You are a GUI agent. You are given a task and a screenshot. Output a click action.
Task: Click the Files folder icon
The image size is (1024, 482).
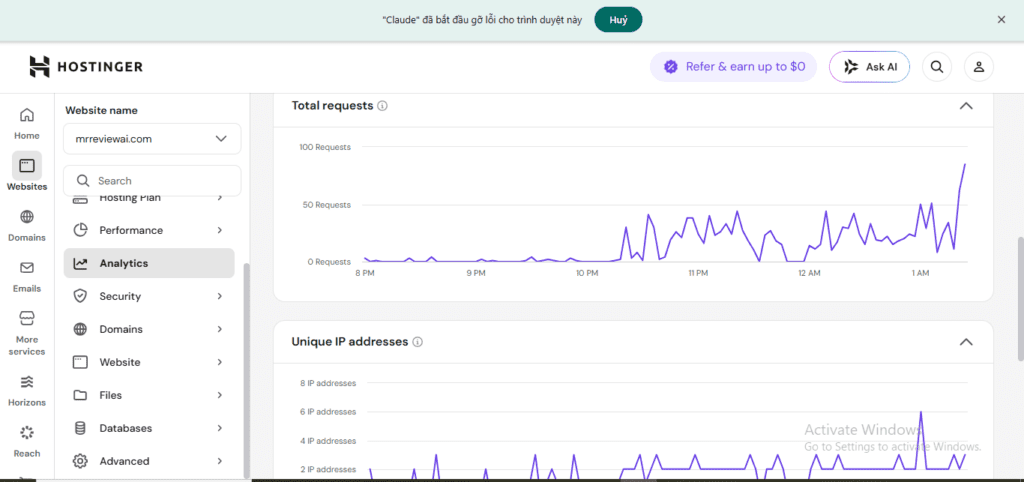(x=80, y=395)
